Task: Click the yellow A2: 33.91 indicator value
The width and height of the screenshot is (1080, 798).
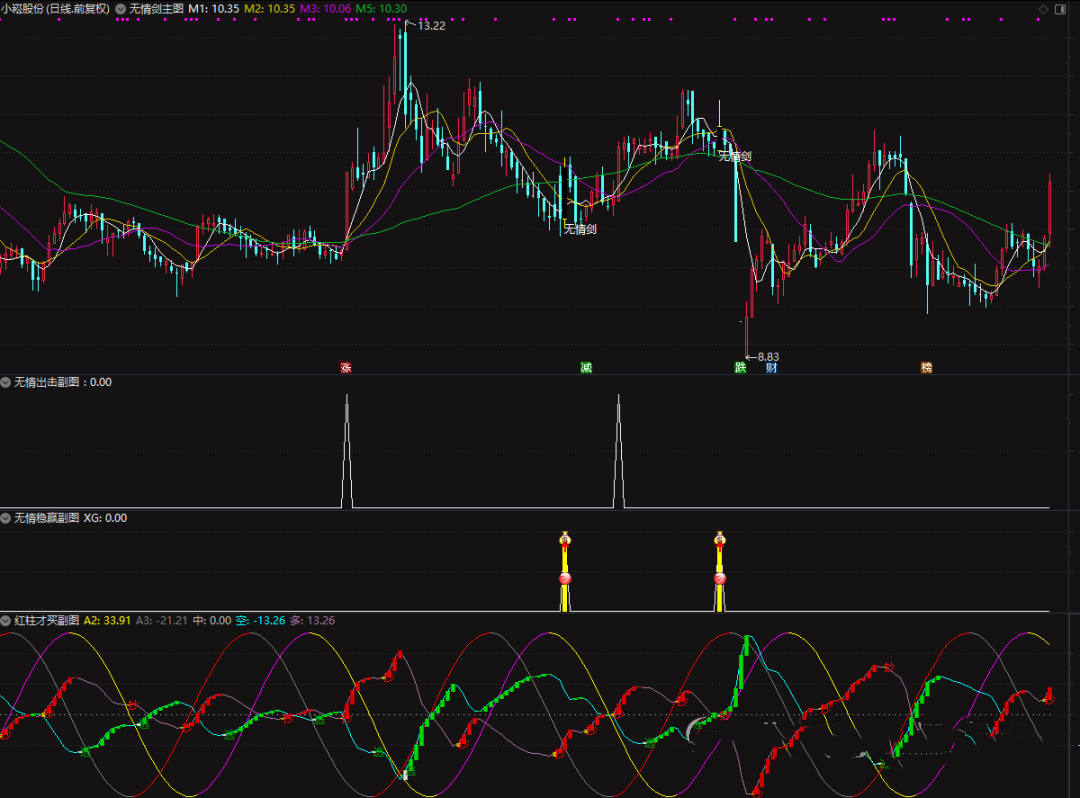Action: [107, 620]
